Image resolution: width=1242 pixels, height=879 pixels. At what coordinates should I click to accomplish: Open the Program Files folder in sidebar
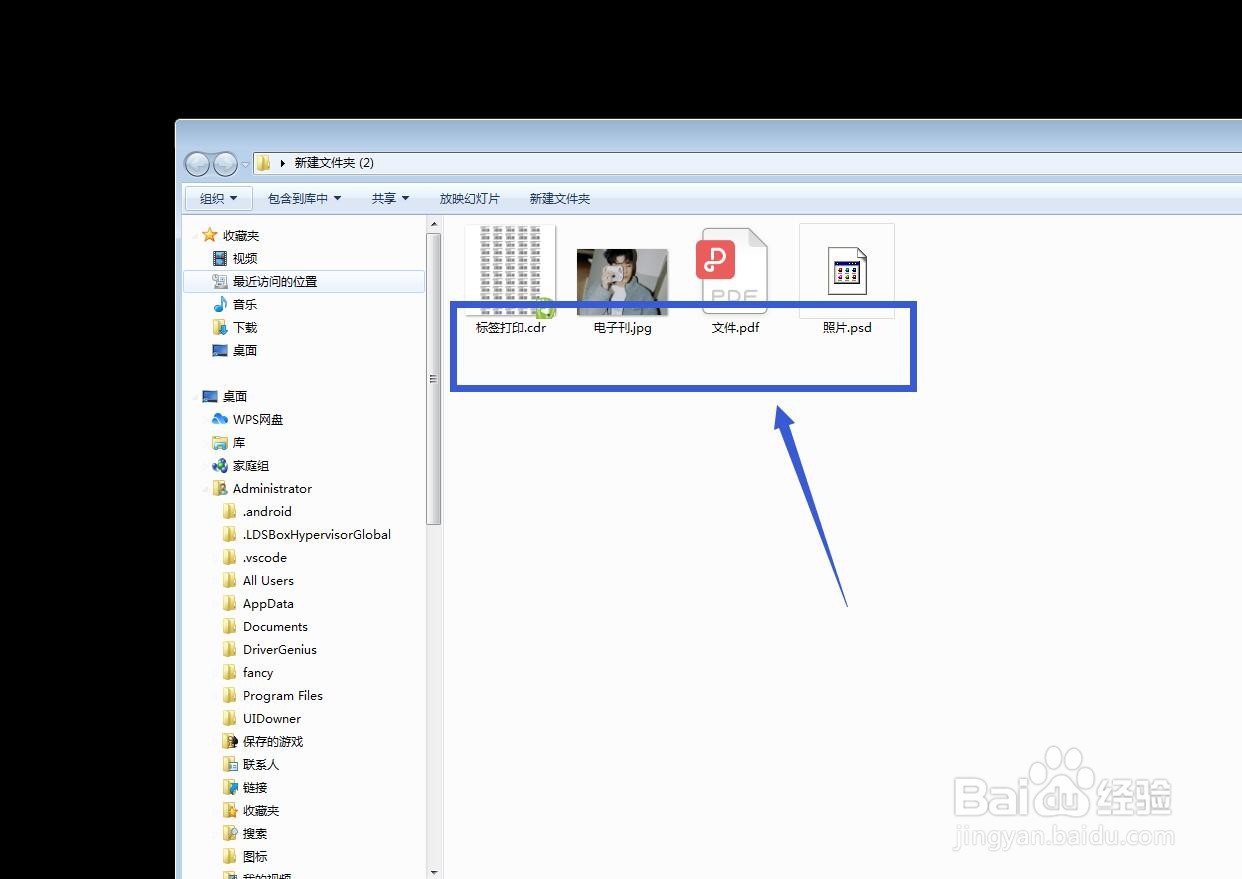pos(282,695)
